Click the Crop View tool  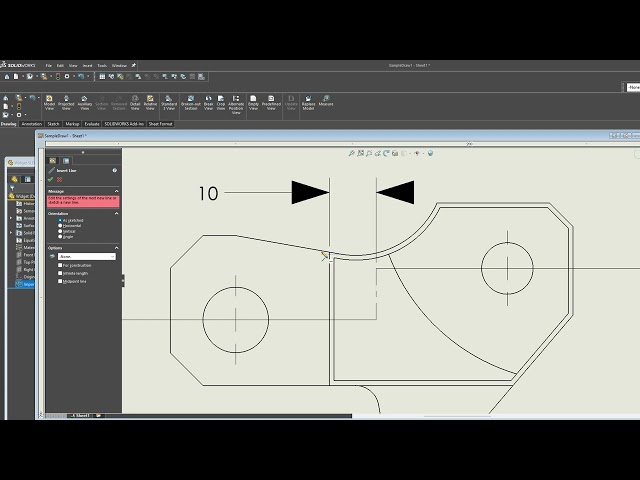221,102
